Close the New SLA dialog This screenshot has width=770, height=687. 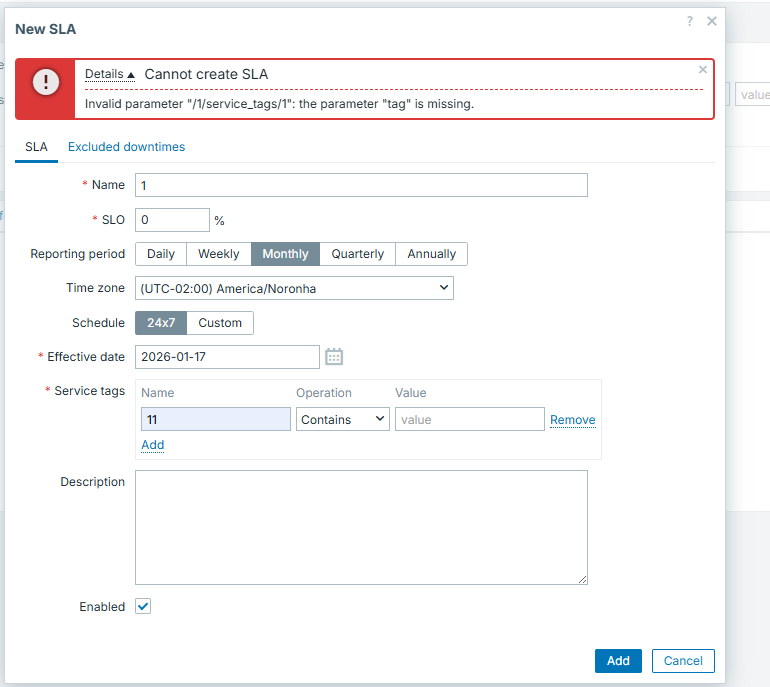pyautogui.click(x=712, y=21)
